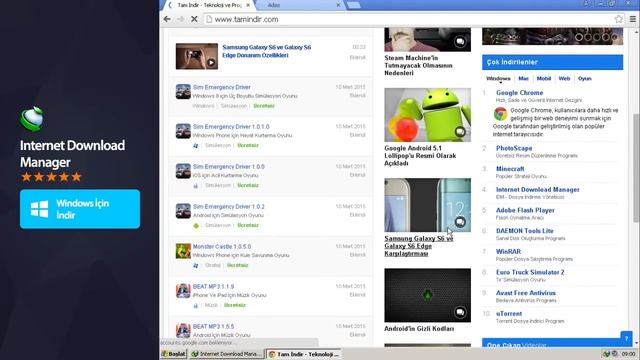Open comments on Android Lollipop article image
This screenshot has height=360, width=640.
point(460,131)
